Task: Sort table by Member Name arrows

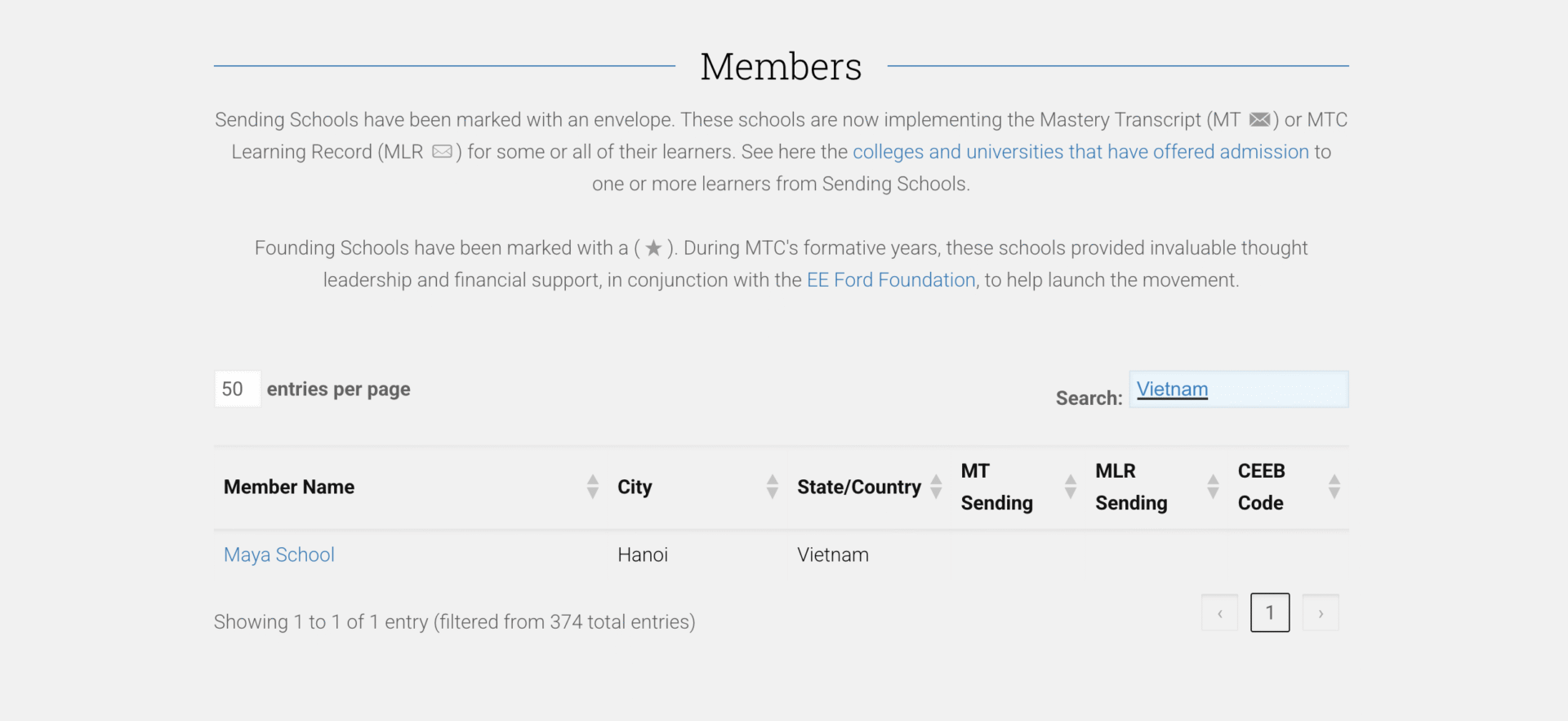Action: [593, 487]
